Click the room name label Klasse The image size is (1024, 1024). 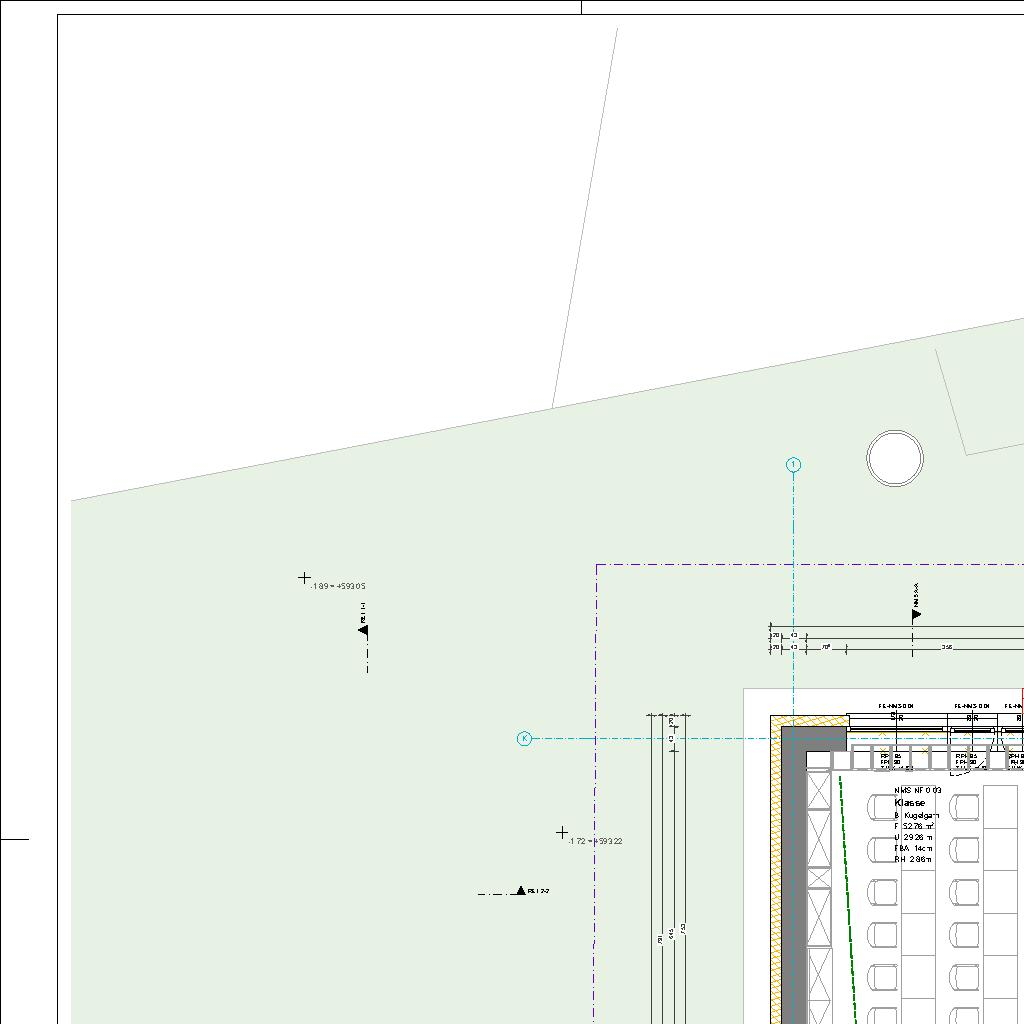pos(910,803)
